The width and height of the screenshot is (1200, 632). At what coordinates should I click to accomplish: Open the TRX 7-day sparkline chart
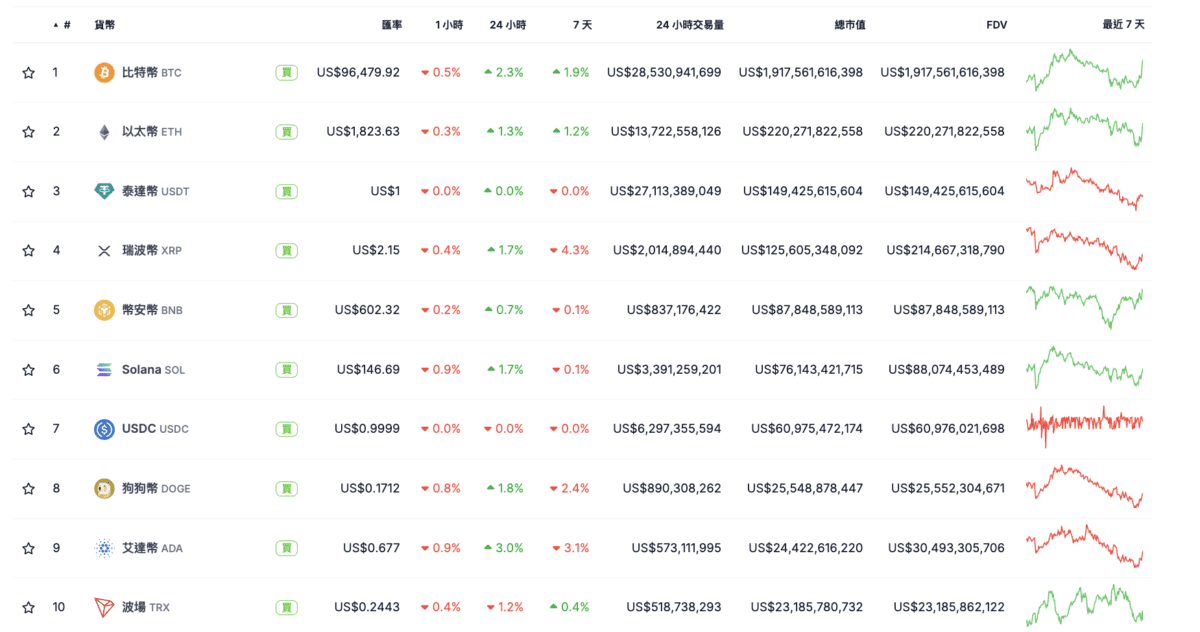pos(1085,605)
